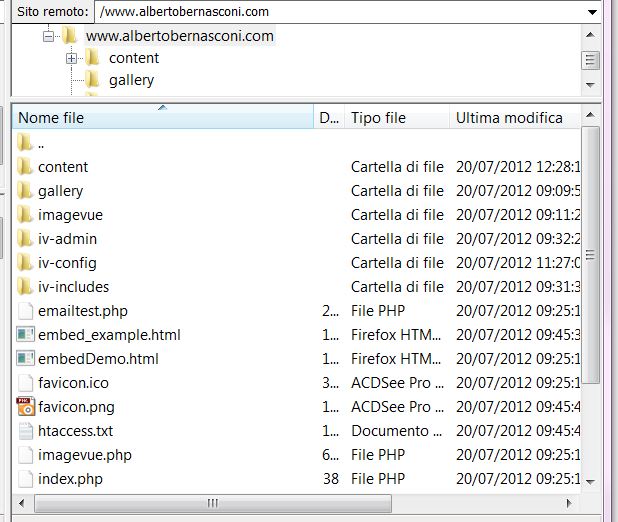Select content folder in remote tree
Viewport: 618px width, 522px height.
point(134,58)
